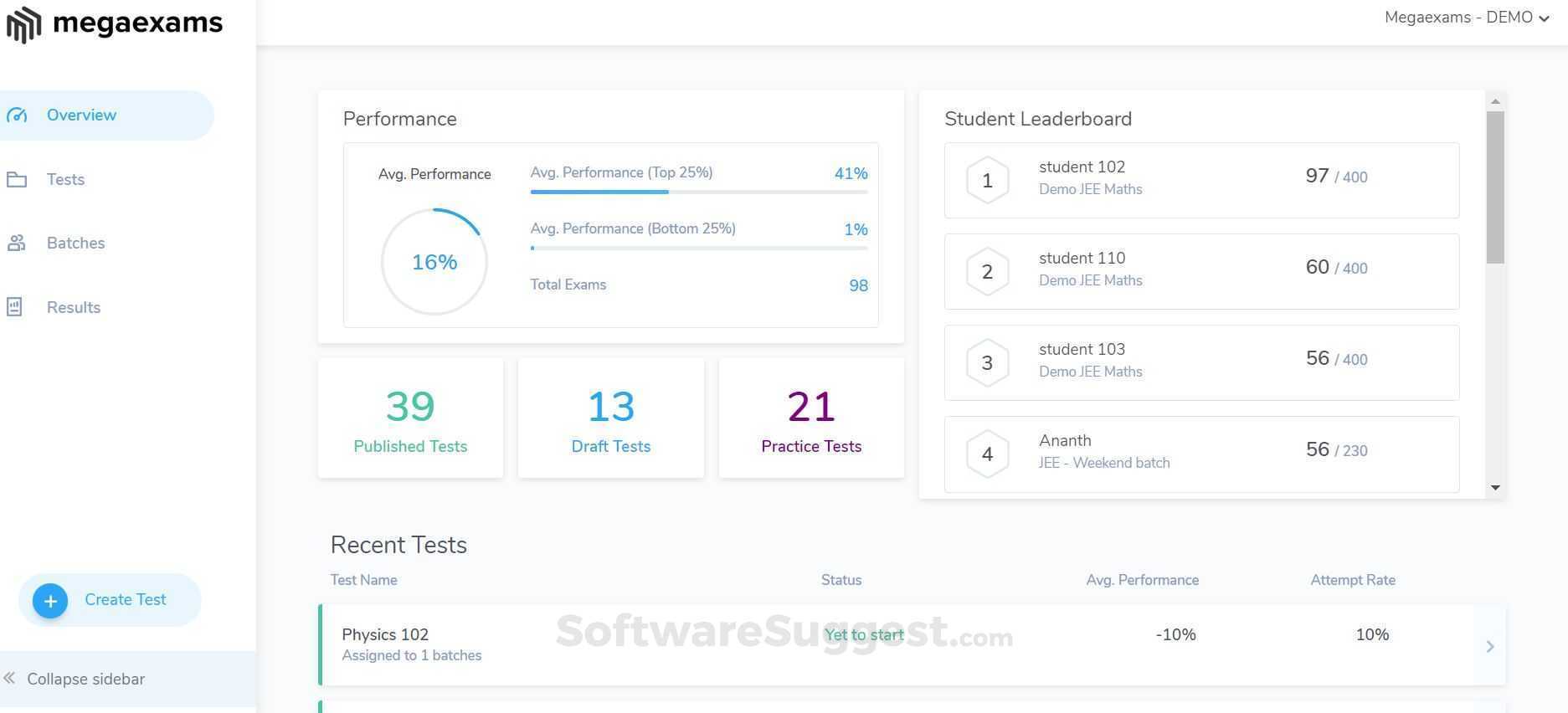Click the Overview speedometer icon
This screenshot has height=713, width=1568.
pyautogui.click(x=17, y=115)
